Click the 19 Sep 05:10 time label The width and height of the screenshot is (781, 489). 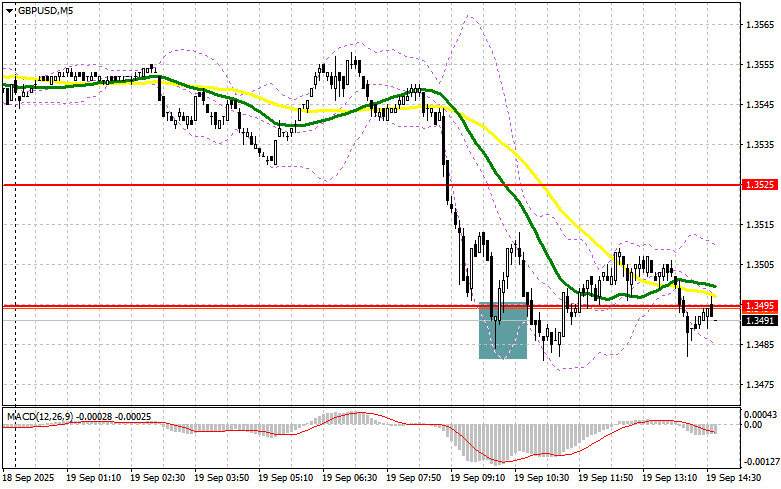(285, 478)
